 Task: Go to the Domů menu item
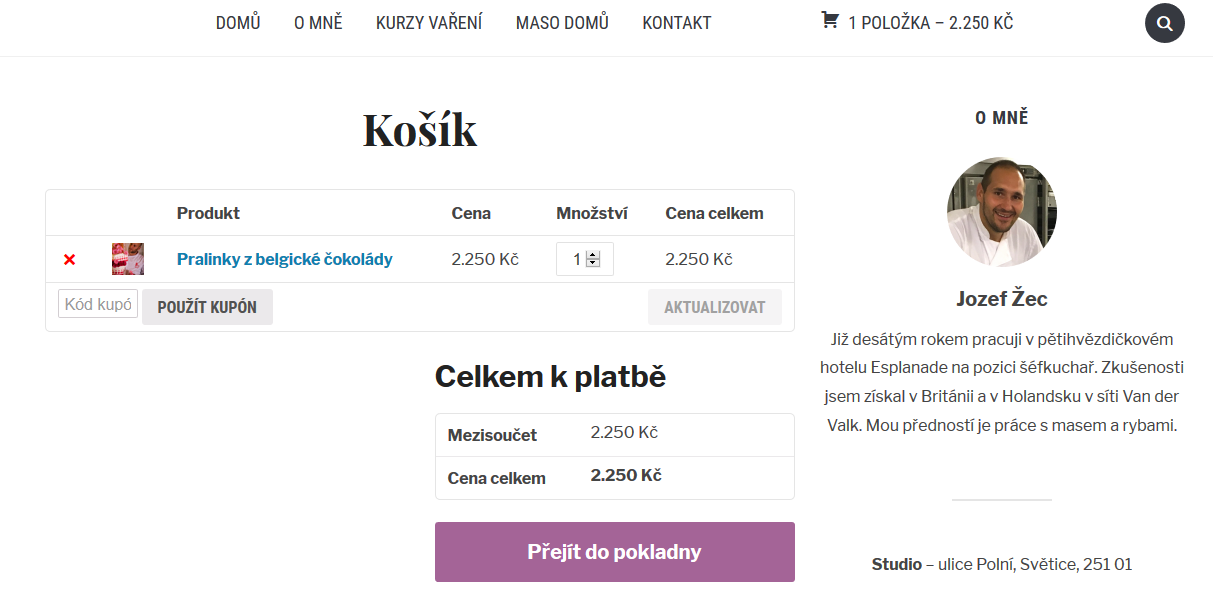pyautogui.click(x=238, y=23)
